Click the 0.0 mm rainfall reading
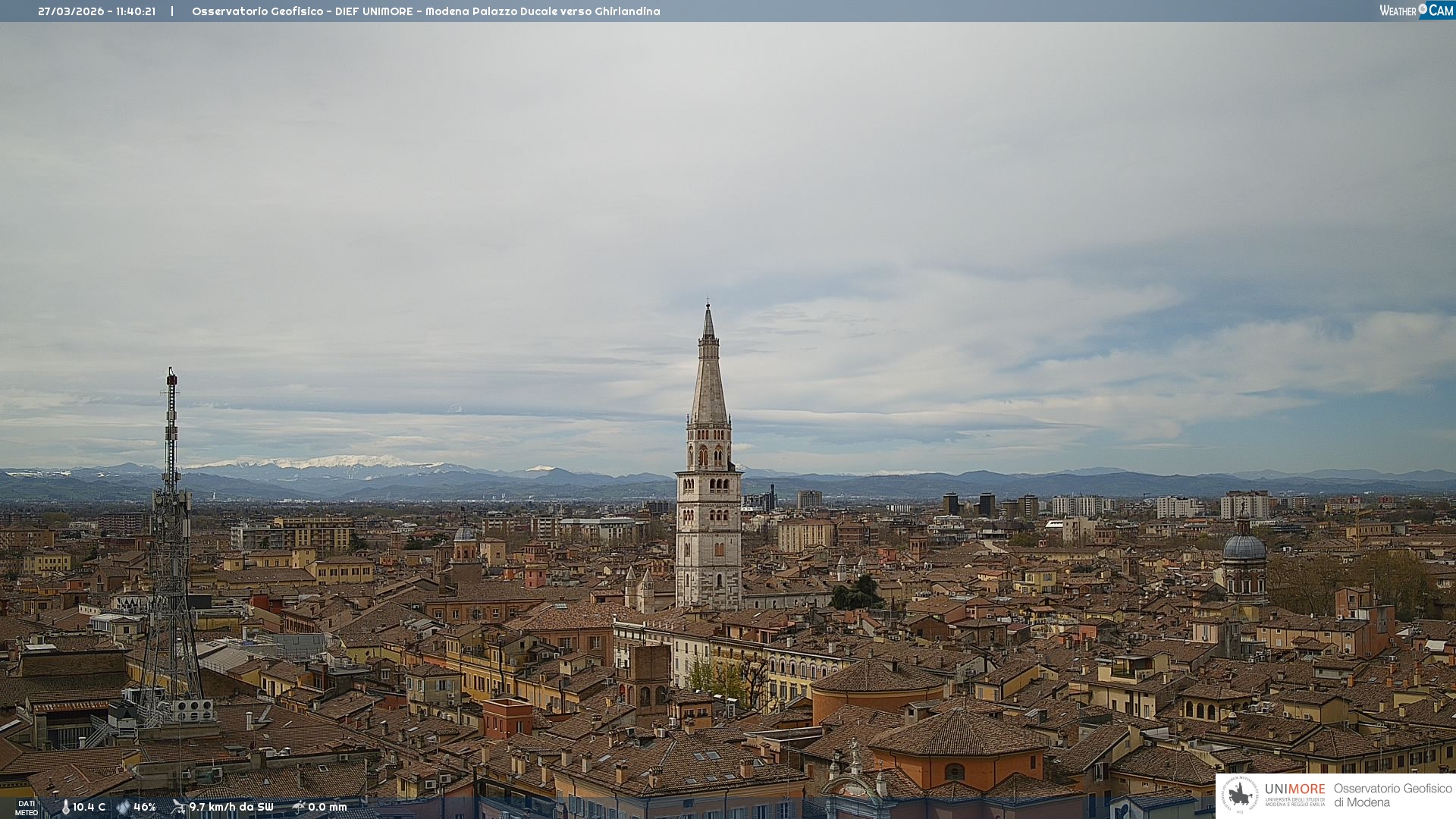The image size is (1456, 819). click(x=327, y=807)
